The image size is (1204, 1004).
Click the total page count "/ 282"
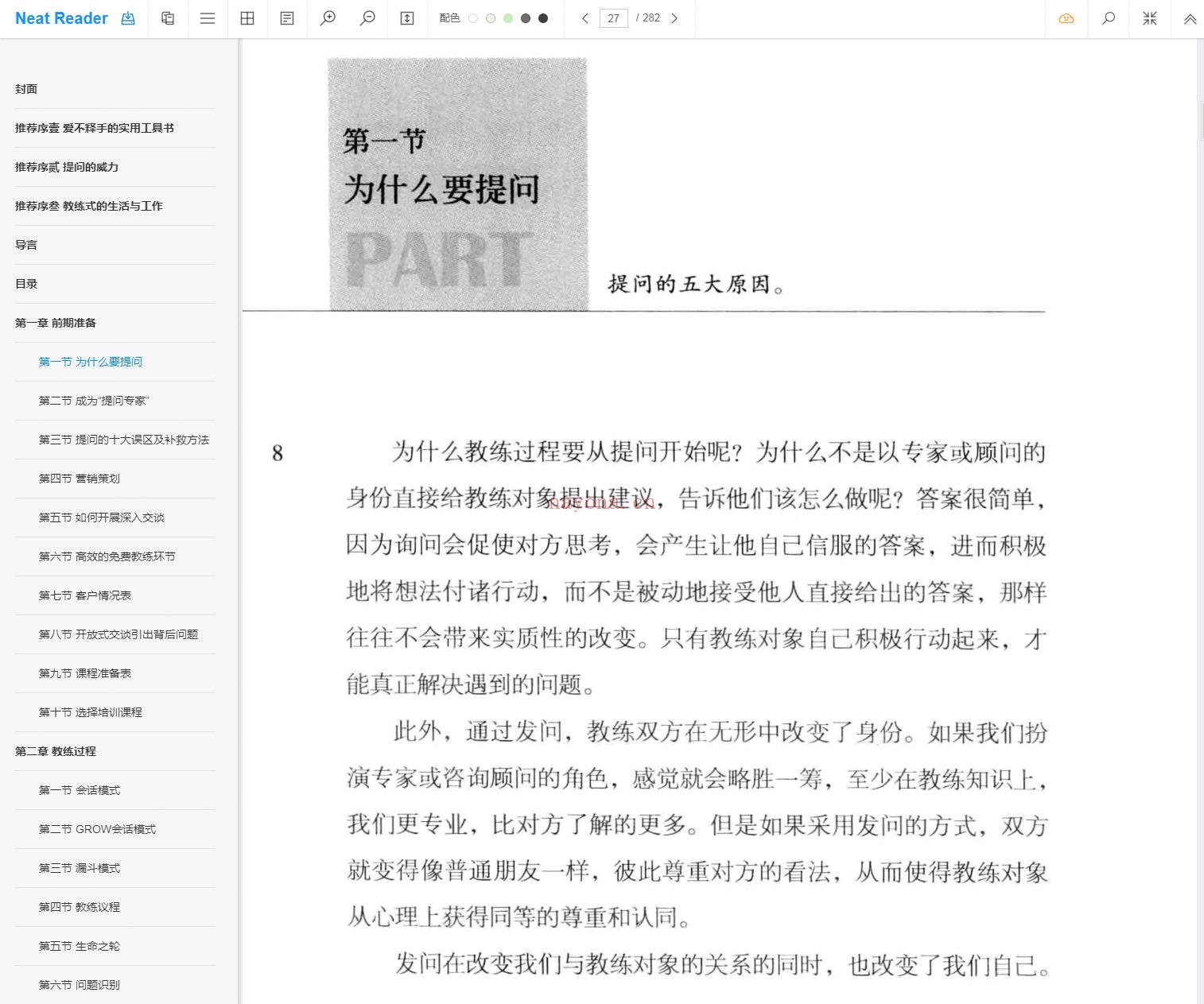pyautogui.click(x=648, y=18)
